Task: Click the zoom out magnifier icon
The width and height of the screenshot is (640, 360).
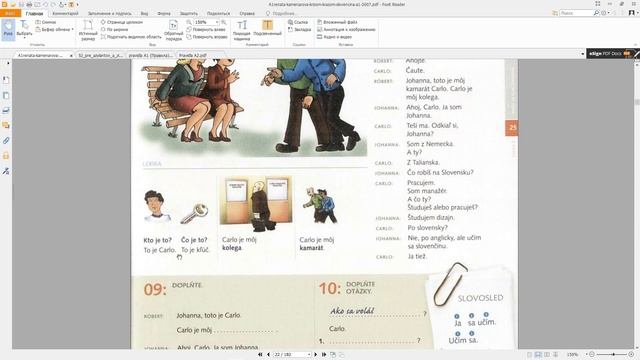Action: pyautogui.click(x=189, y=22)
